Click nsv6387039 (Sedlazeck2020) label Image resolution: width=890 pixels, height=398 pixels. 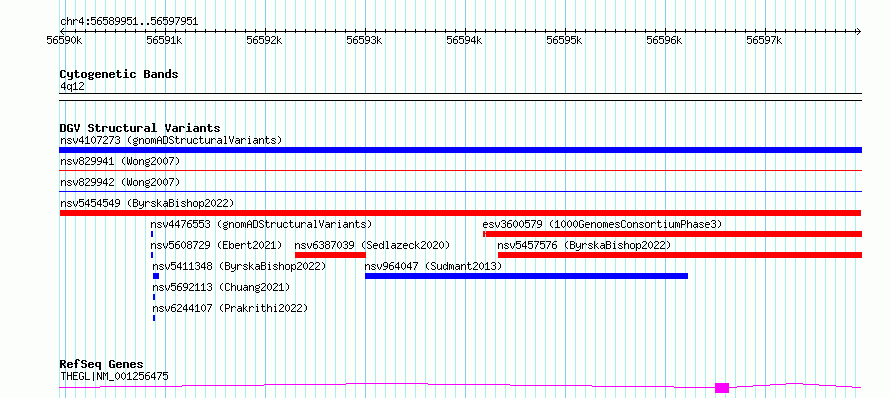click(x=372, y=245)
